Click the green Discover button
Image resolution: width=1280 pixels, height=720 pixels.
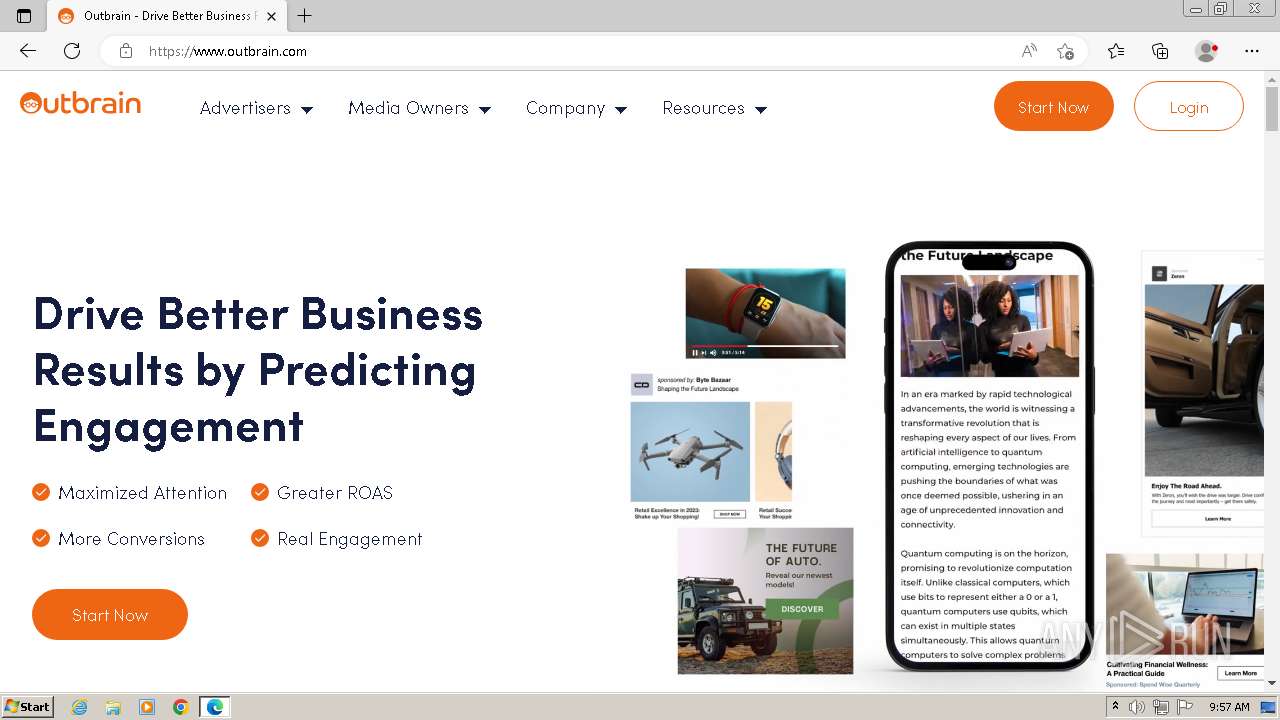[x=802, y=608]
